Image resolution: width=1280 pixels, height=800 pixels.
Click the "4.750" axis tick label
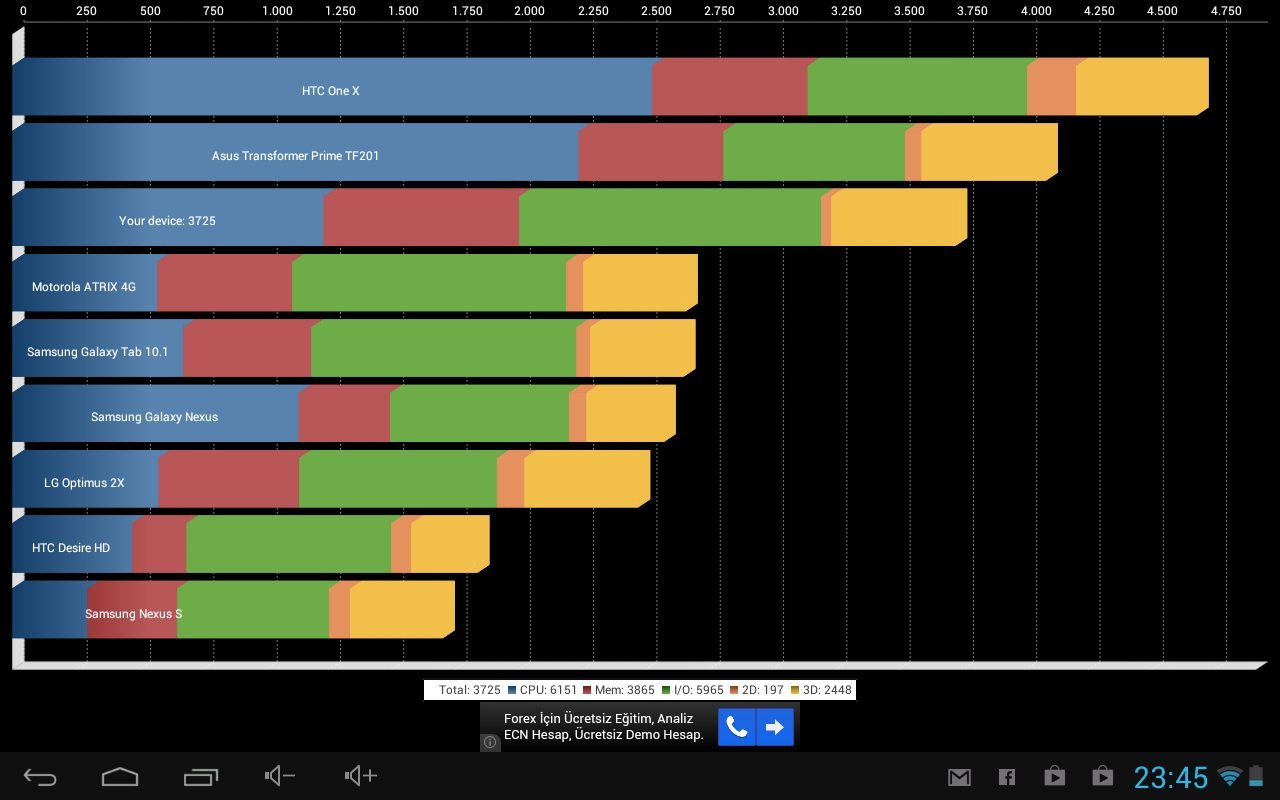point(1225,11)
